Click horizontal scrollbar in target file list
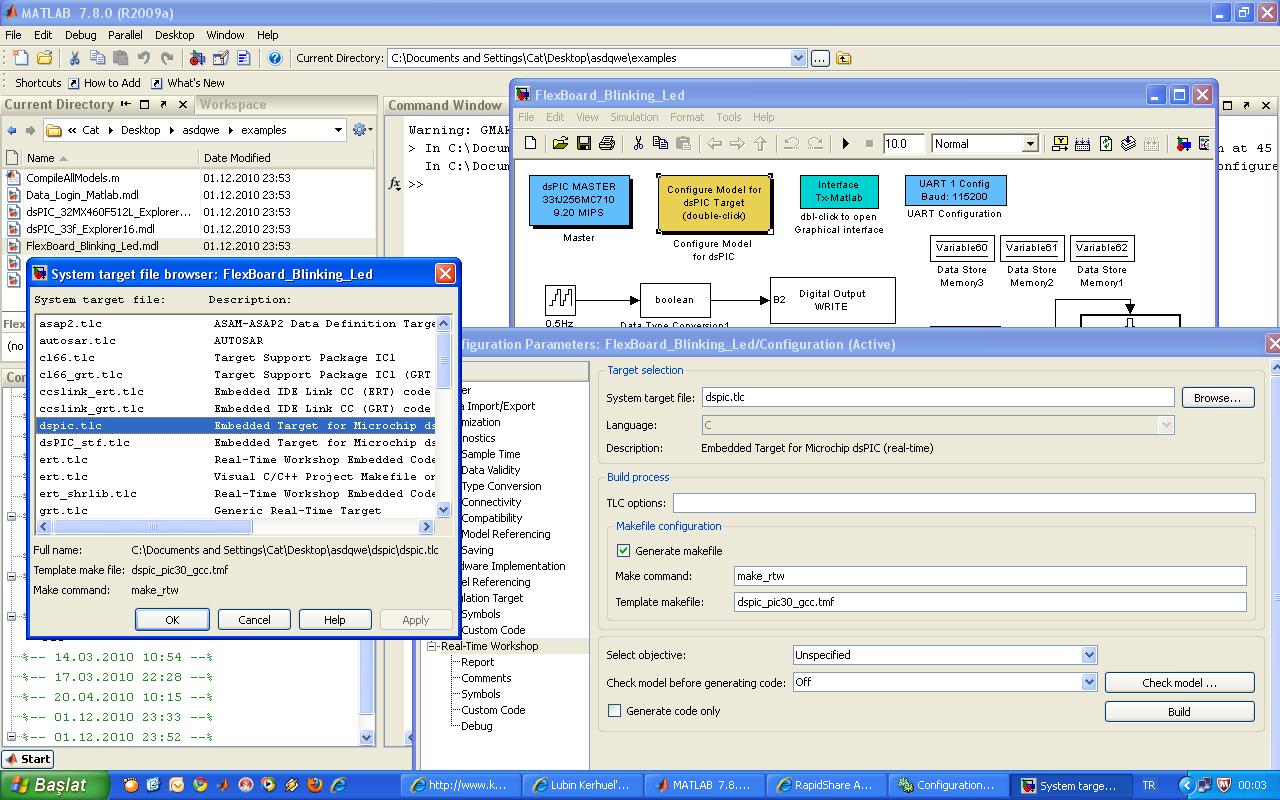 pyautogui.click(x=235, y=527)
